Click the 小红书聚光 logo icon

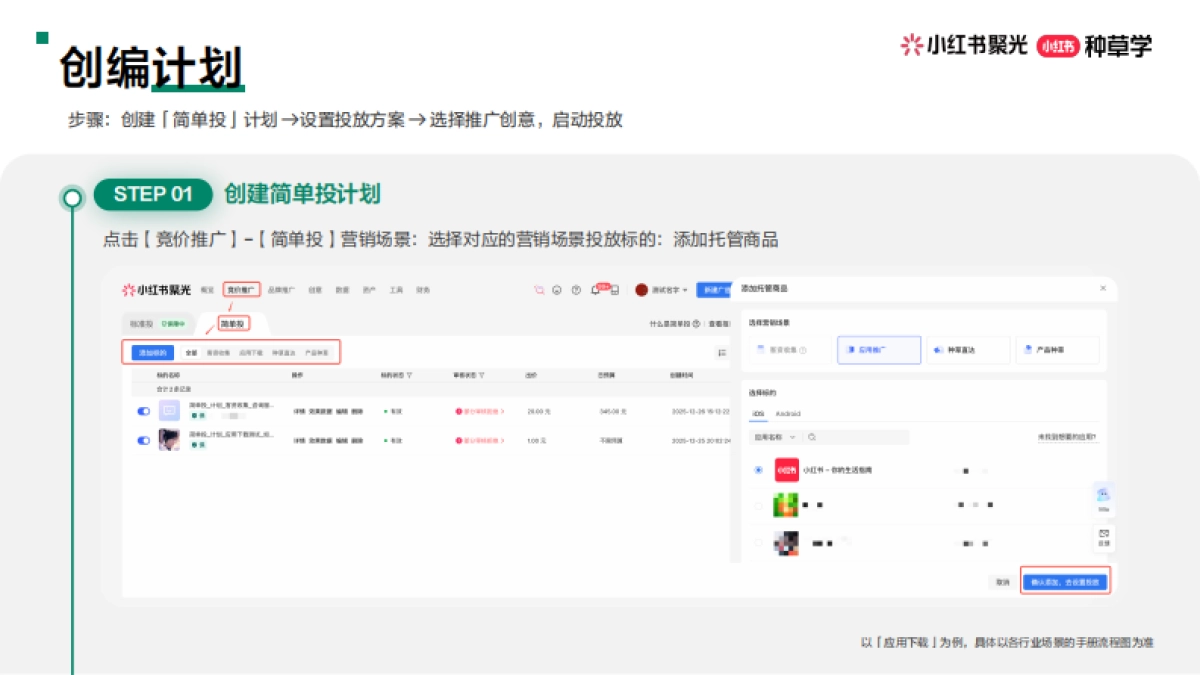click(x=128, y=290)
